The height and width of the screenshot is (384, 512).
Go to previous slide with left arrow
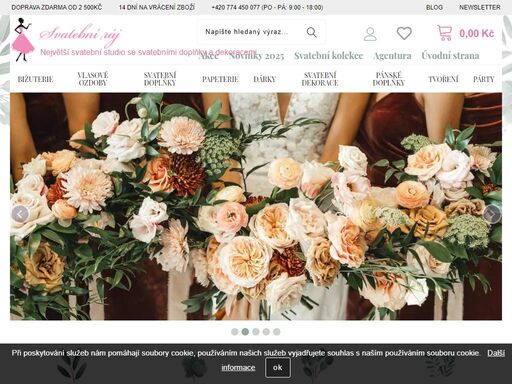(x=20, y=214)
